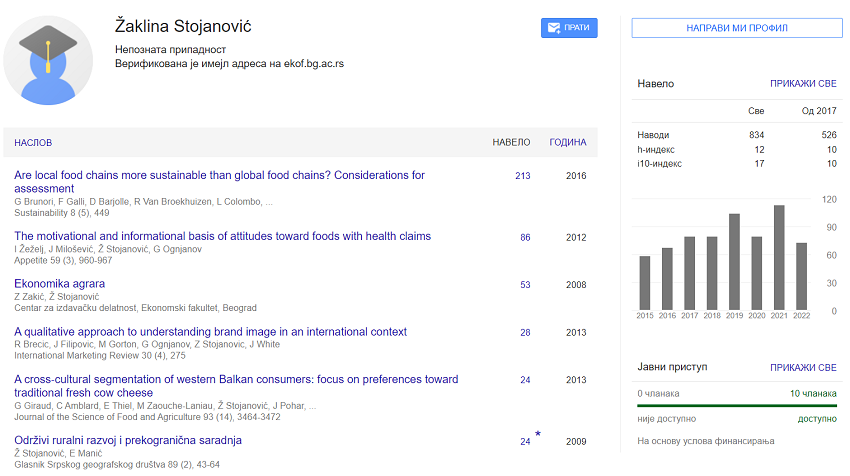Open the Ekonomika agrara publication
Image resolution: width=850 pixels, height=476 pixels.
[59, 284]
